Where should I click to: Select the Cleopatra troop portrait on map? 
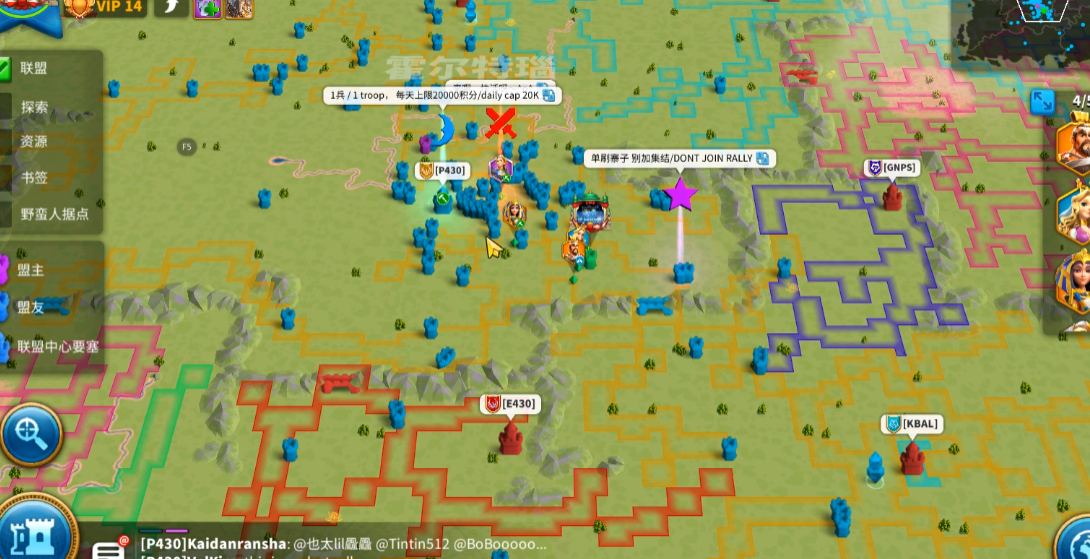514,213
